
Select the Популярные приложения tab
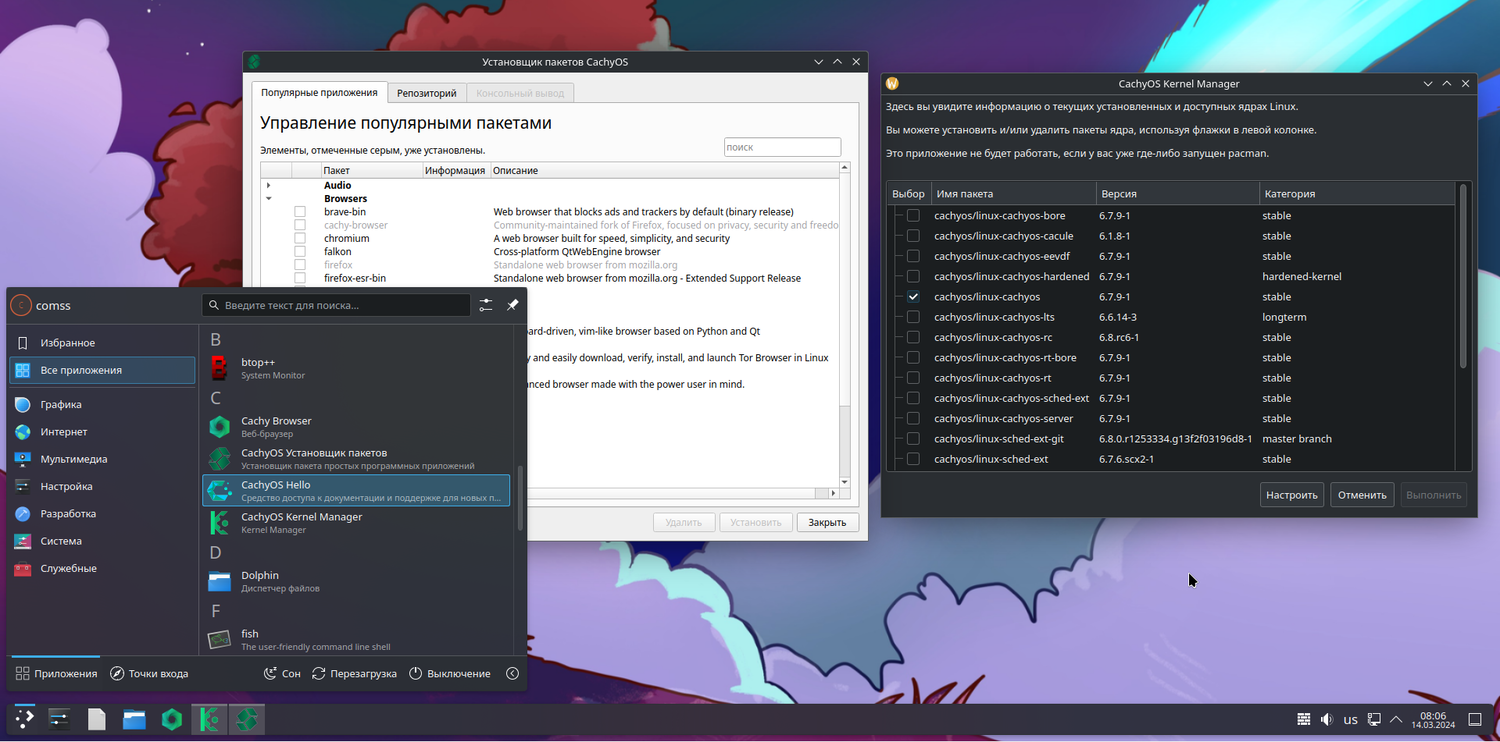pos(319,93)
